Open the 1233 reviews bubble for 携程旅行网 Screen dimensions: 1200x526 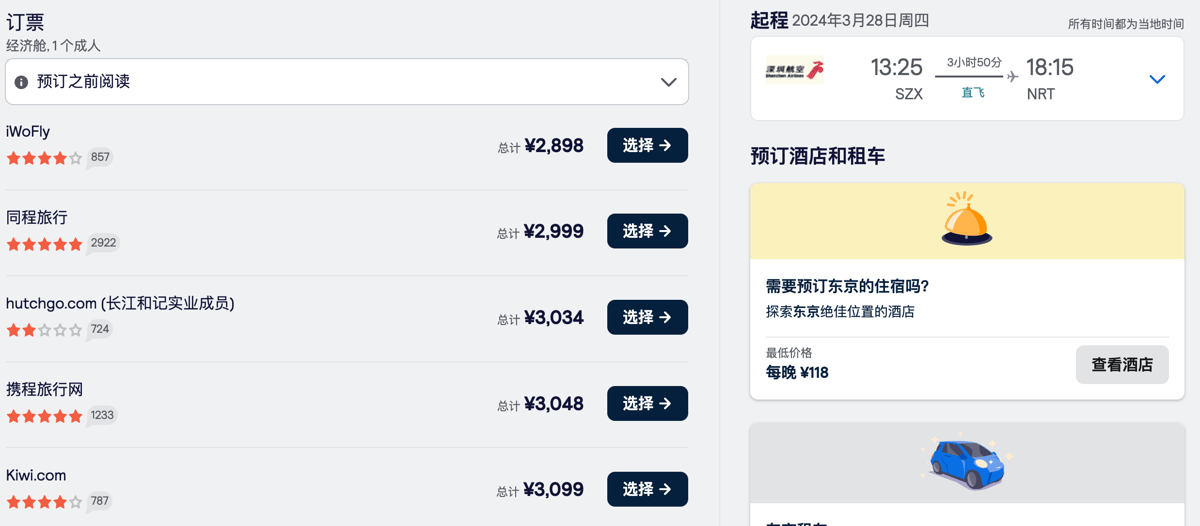(102, 416)
